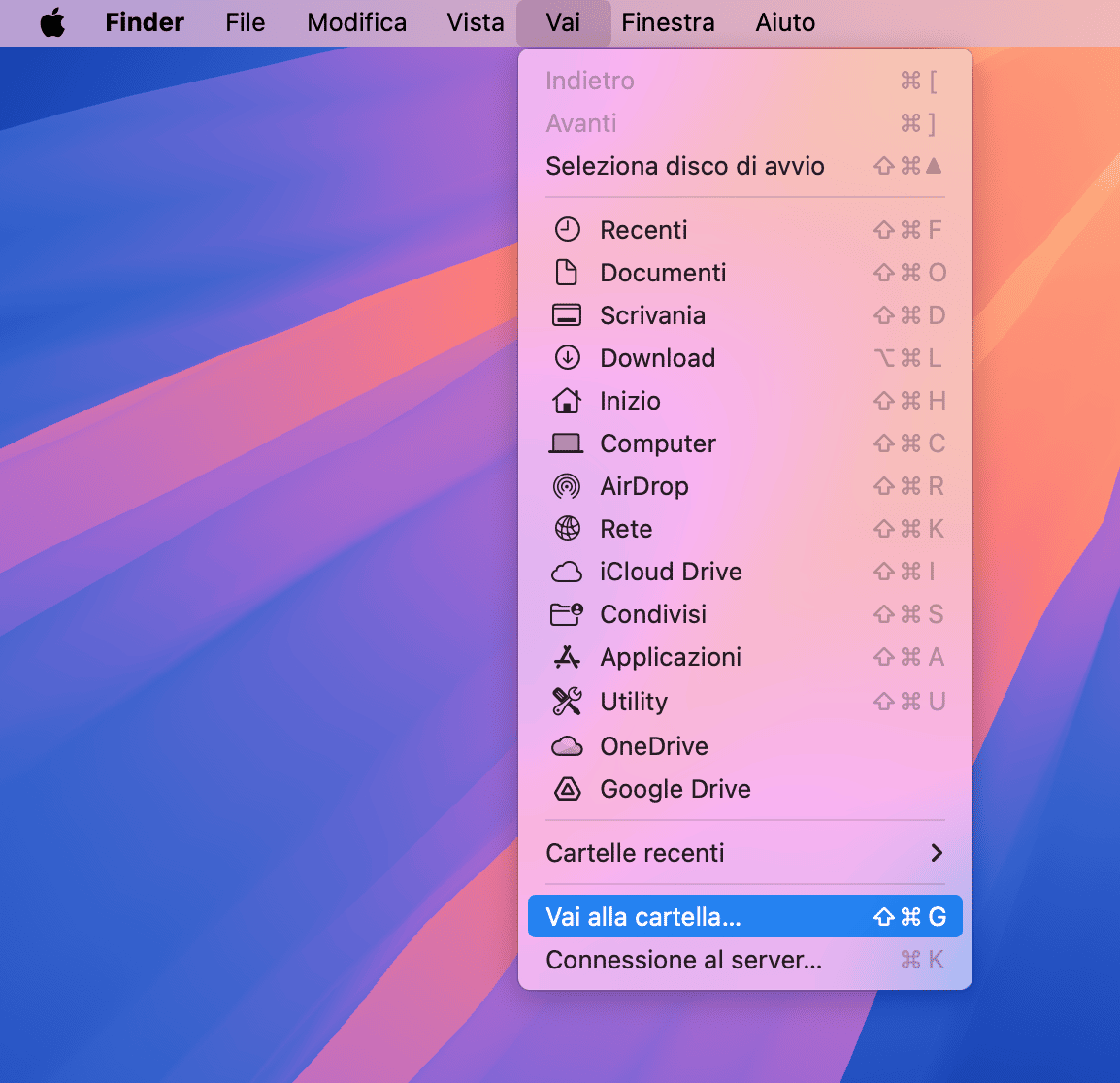This screenshot has height=1083, width=1120.
Task: Select the Google Drive label
Action: pyautogui.click(x=675, y=789)
